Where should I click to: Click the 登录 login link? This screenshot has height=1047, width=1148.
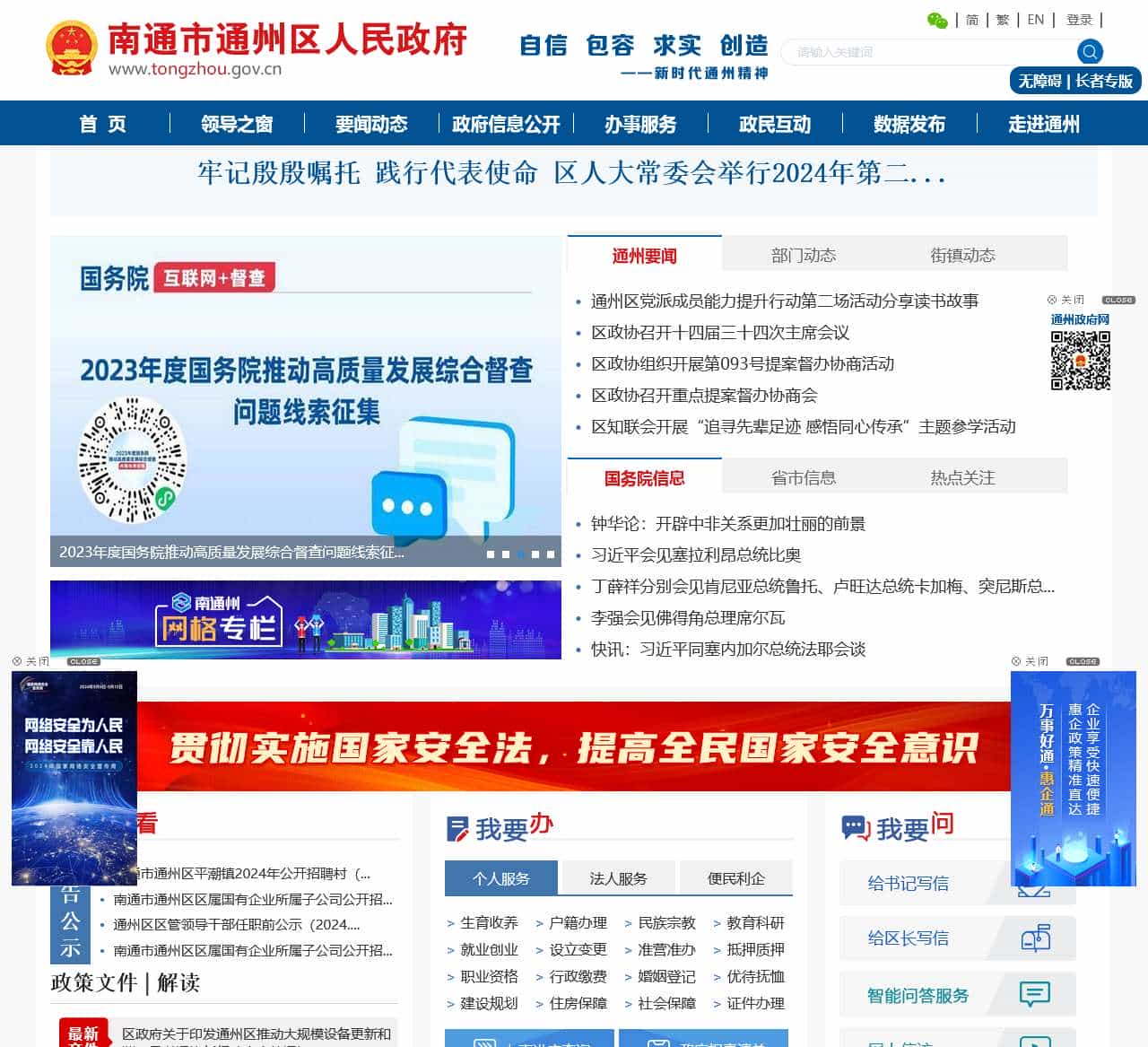[x=1079, y=19]
